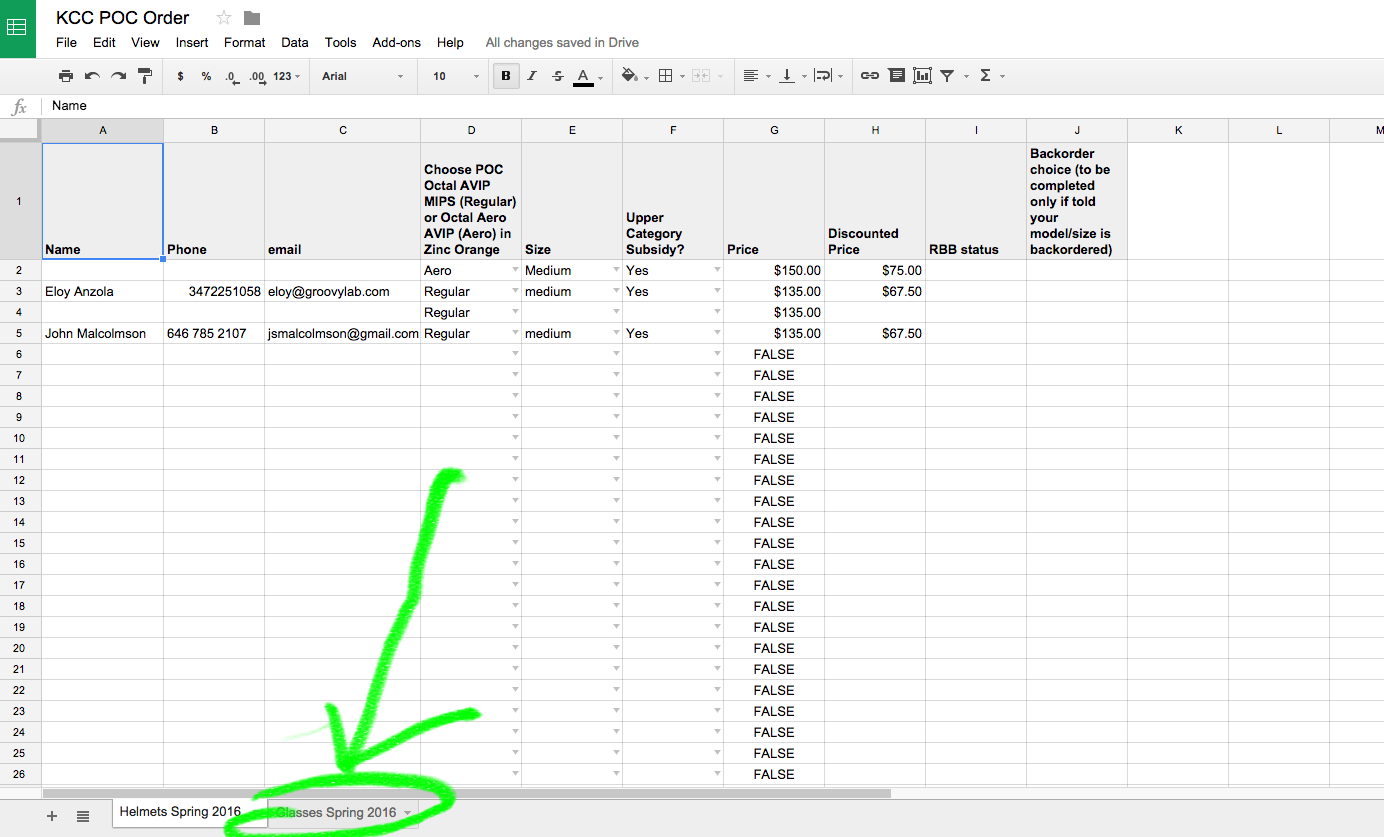1384x837 pixels.
Task: Open the filter funnel icon
Action: 947,76
